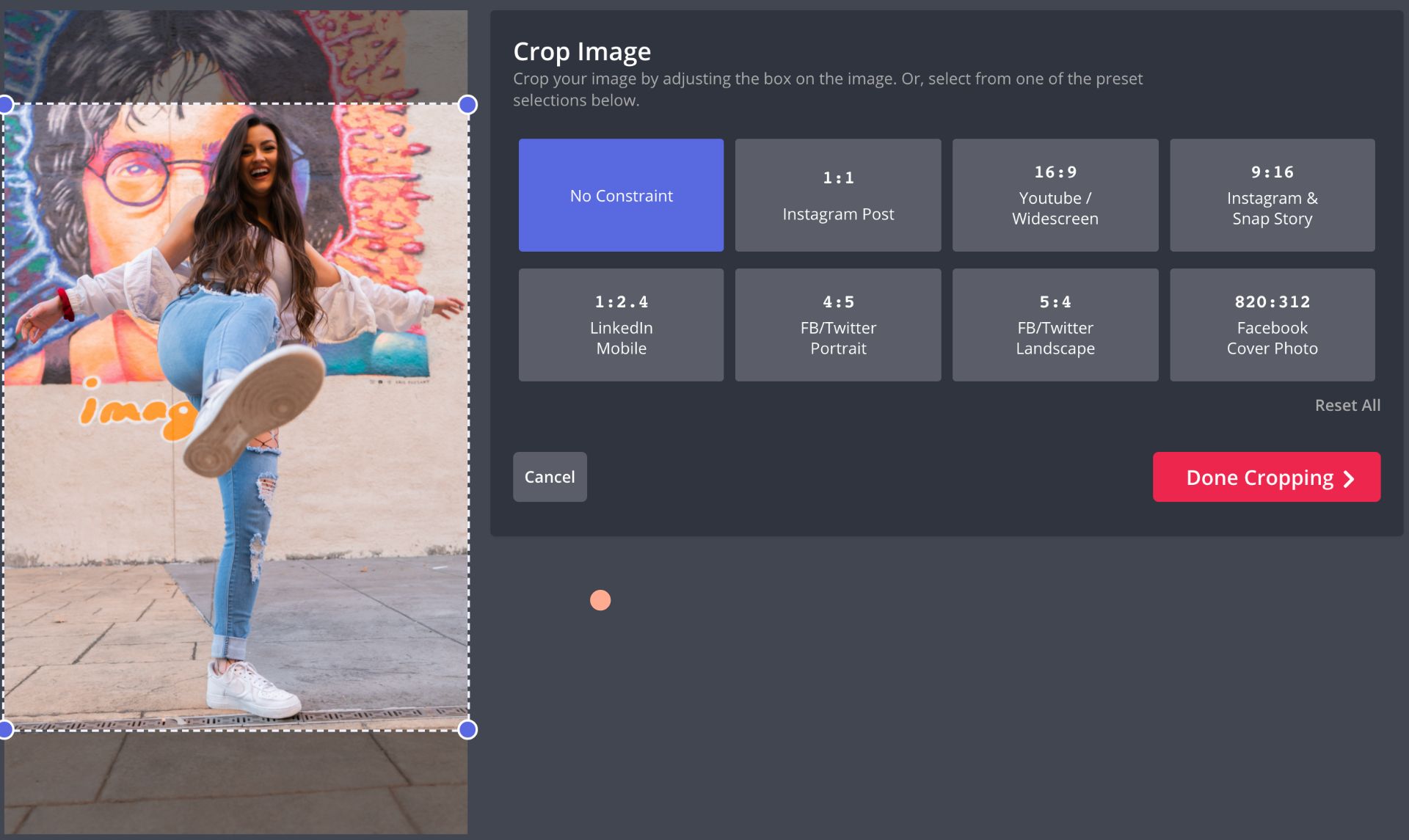Click the Reset All link

pos(1347,405)
